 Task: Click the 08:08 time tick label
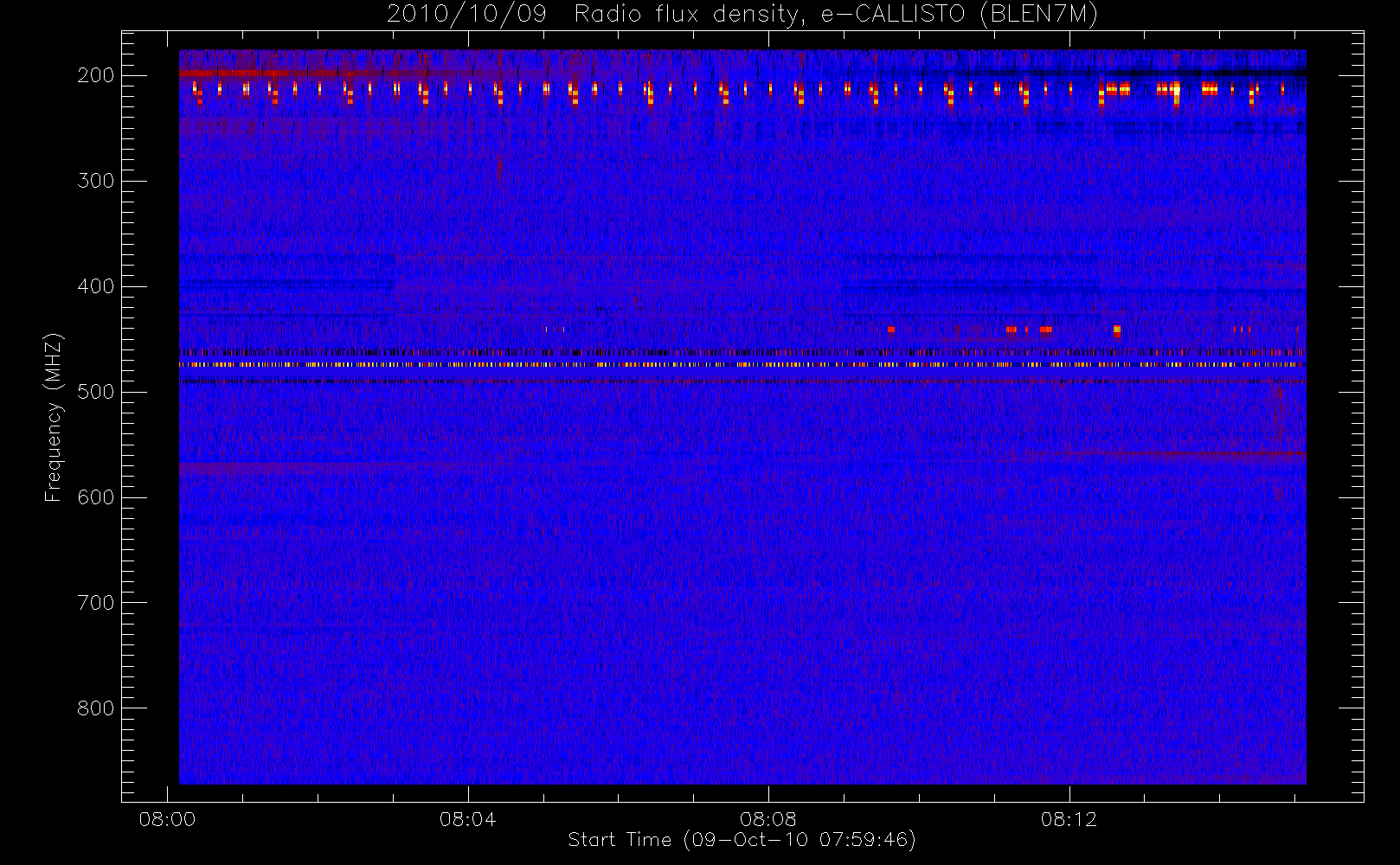[x=768, y=819]
